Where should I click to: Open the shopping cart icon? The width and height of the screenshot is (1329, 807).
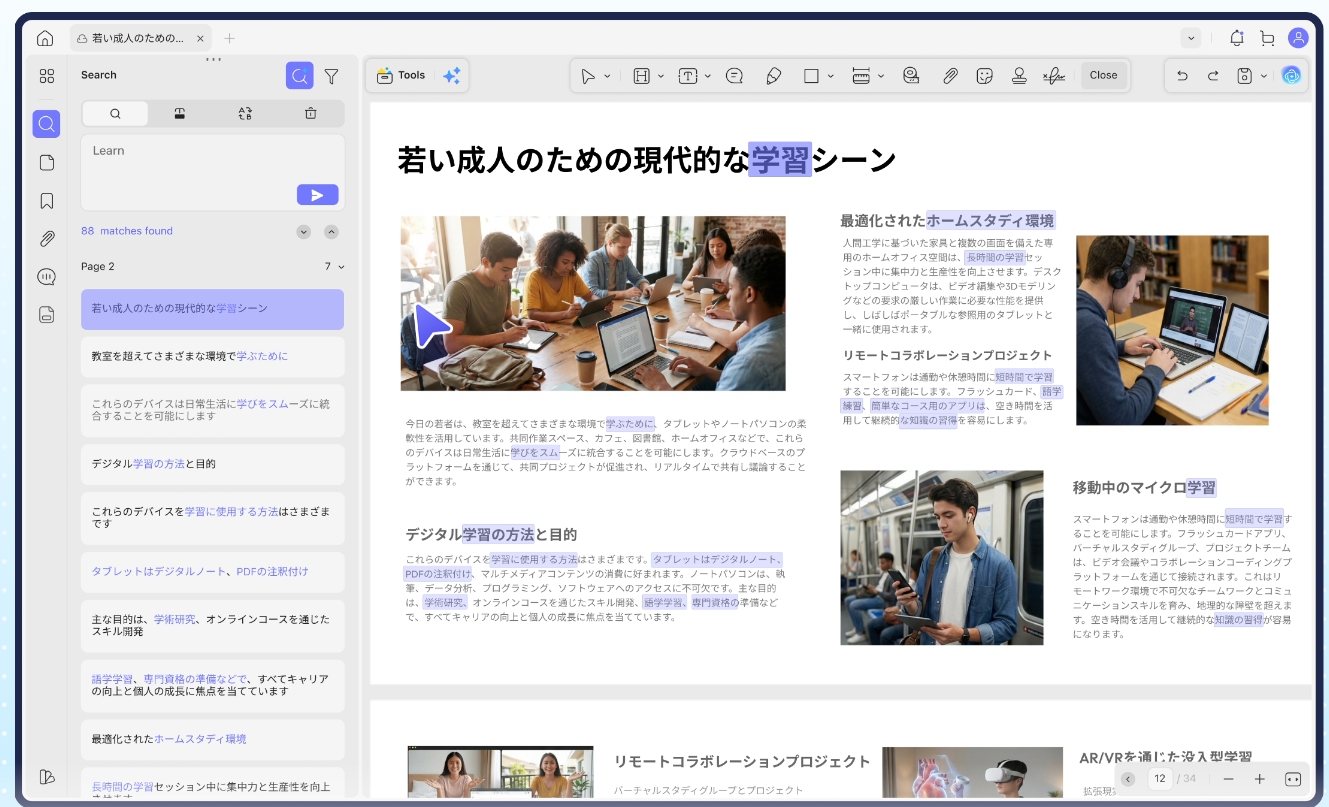1267,38
